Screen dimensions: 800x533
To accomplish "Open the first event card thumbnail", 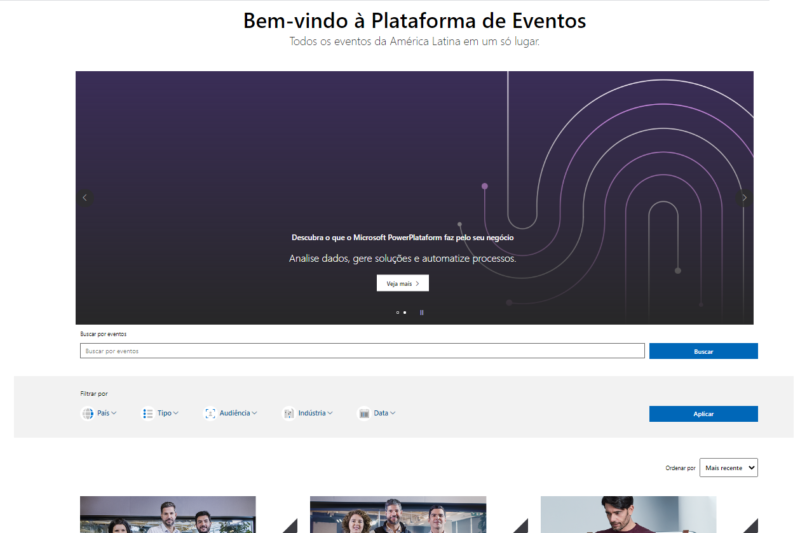I will click(168, 515).
